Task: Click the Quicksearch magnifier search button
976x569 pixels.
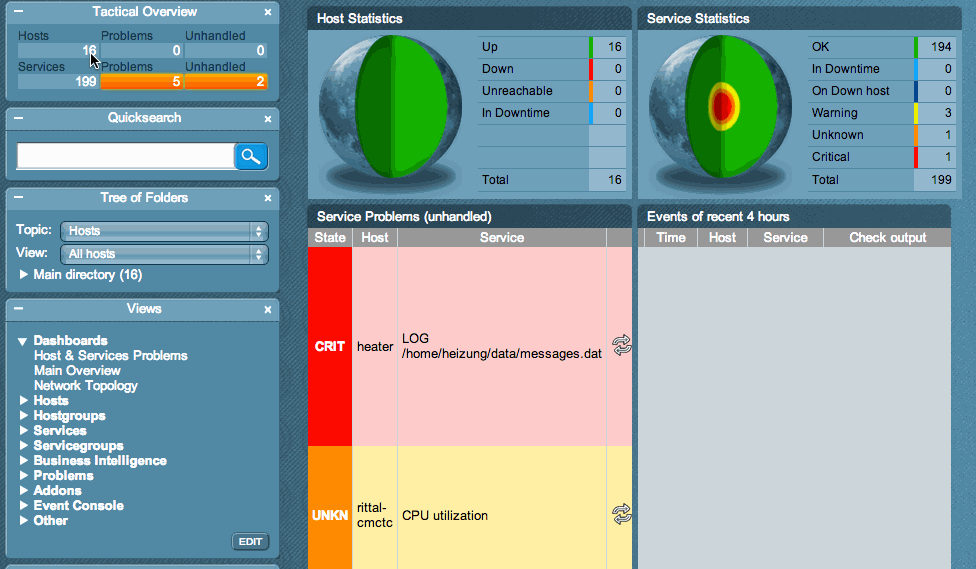Action: [251, 156]
